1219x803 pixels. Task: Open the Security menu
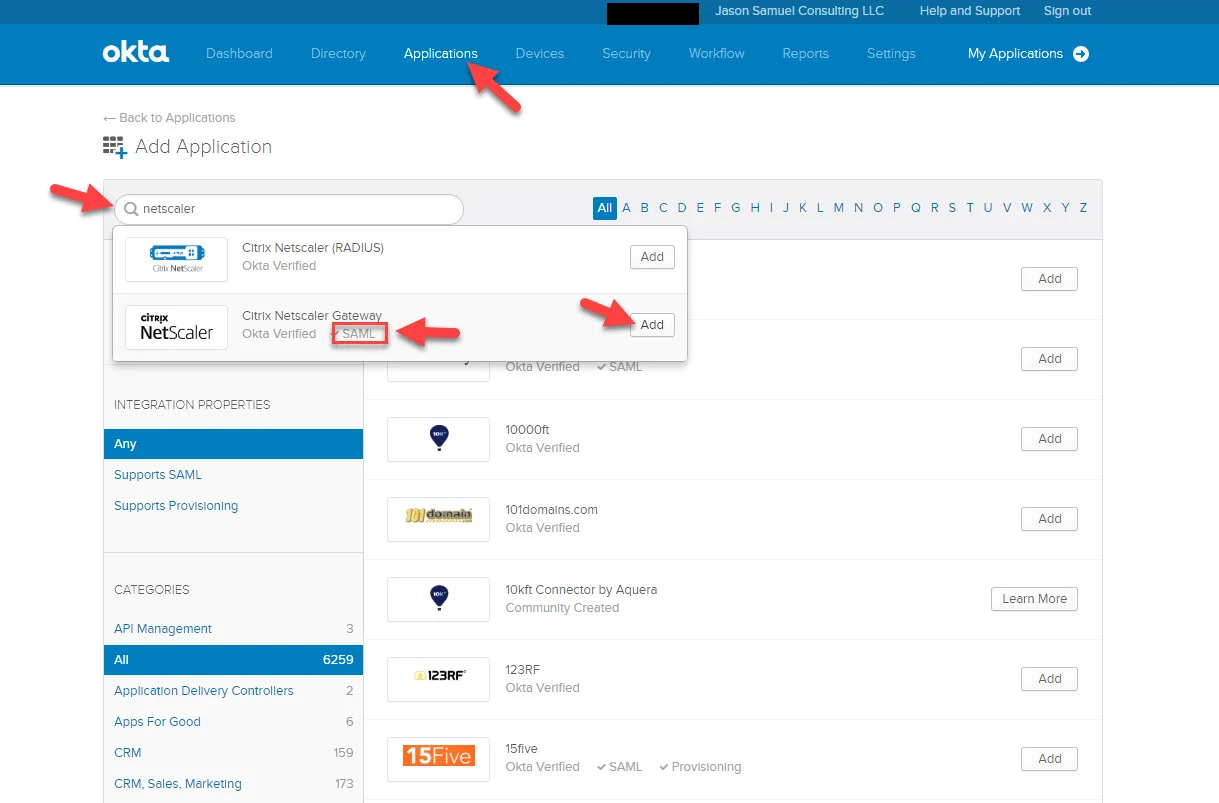pos(626,54)
